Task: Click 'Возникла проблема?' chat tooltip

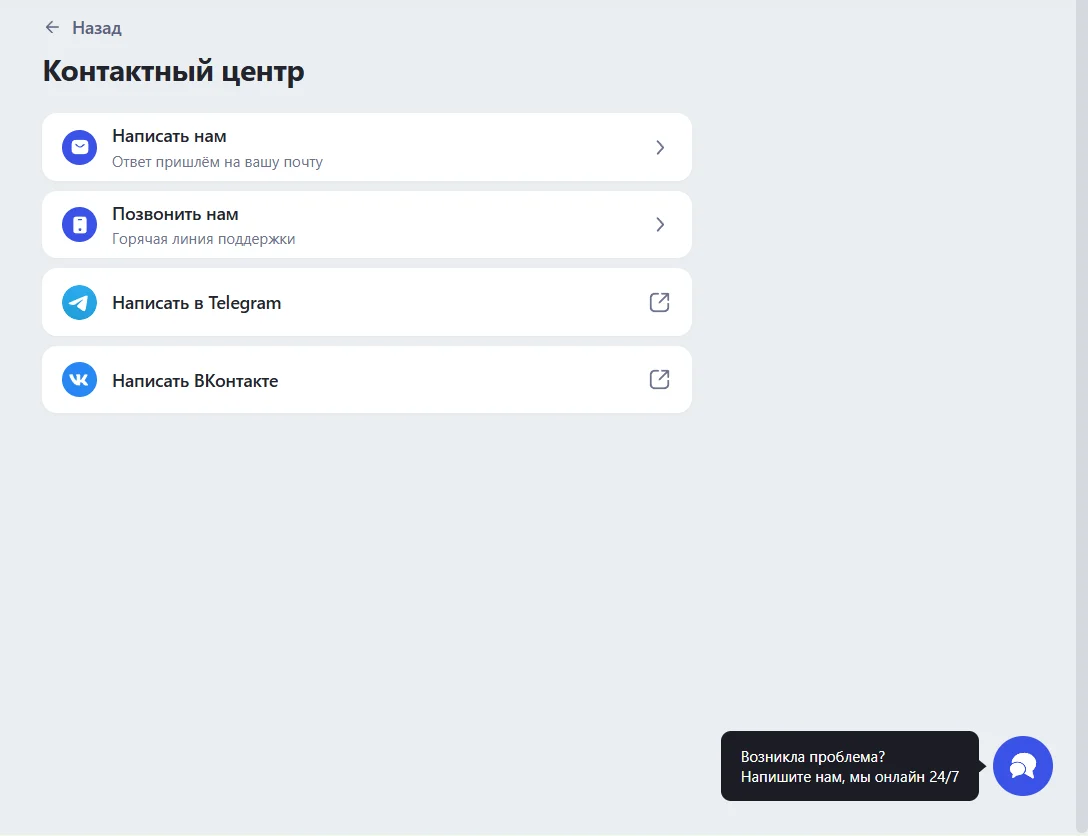Action: [850, 766]
